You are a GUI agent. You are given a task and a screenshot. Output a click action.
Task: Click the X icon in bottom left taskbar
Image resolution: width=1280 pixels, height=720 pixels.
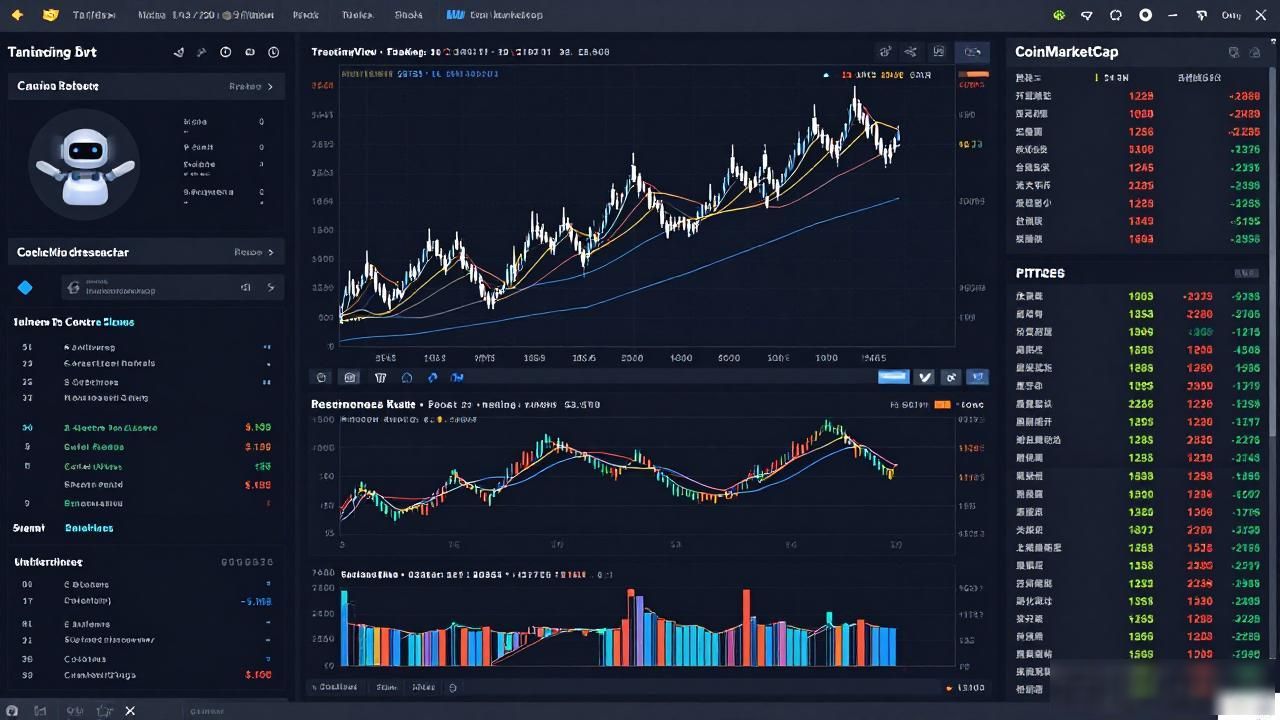[x=130, y=711]
